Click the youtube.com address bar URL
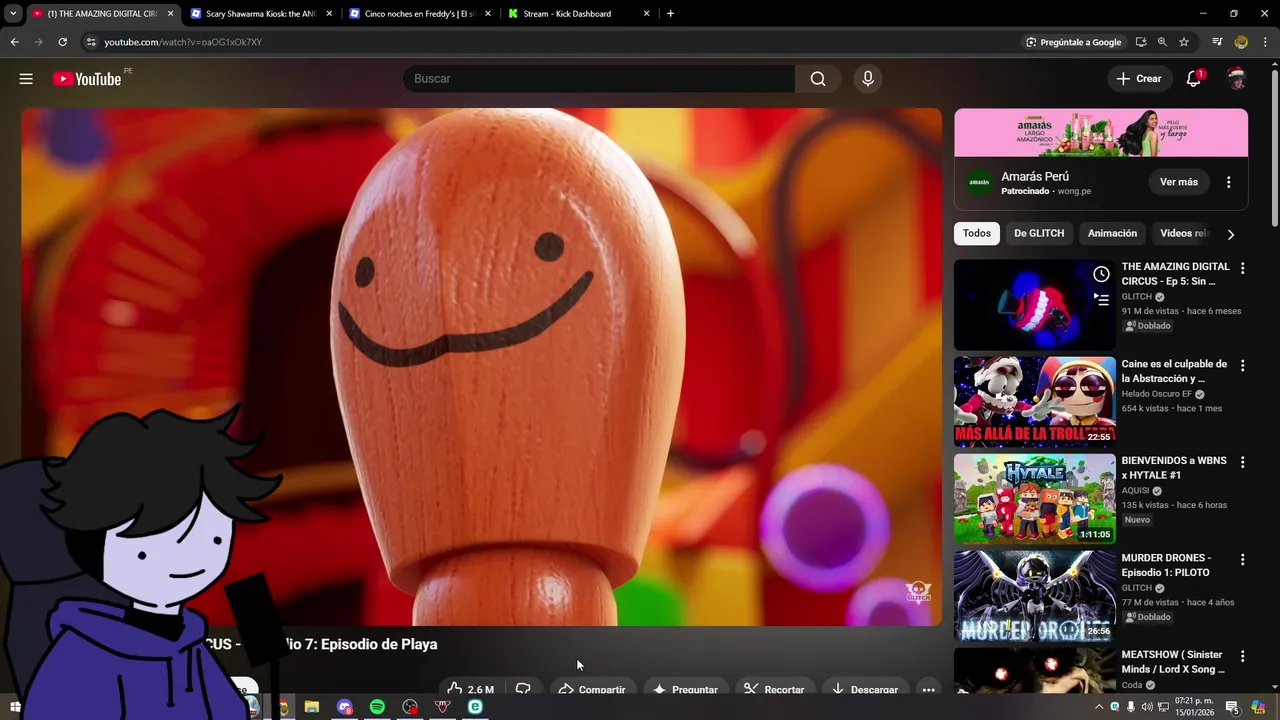 183,42
